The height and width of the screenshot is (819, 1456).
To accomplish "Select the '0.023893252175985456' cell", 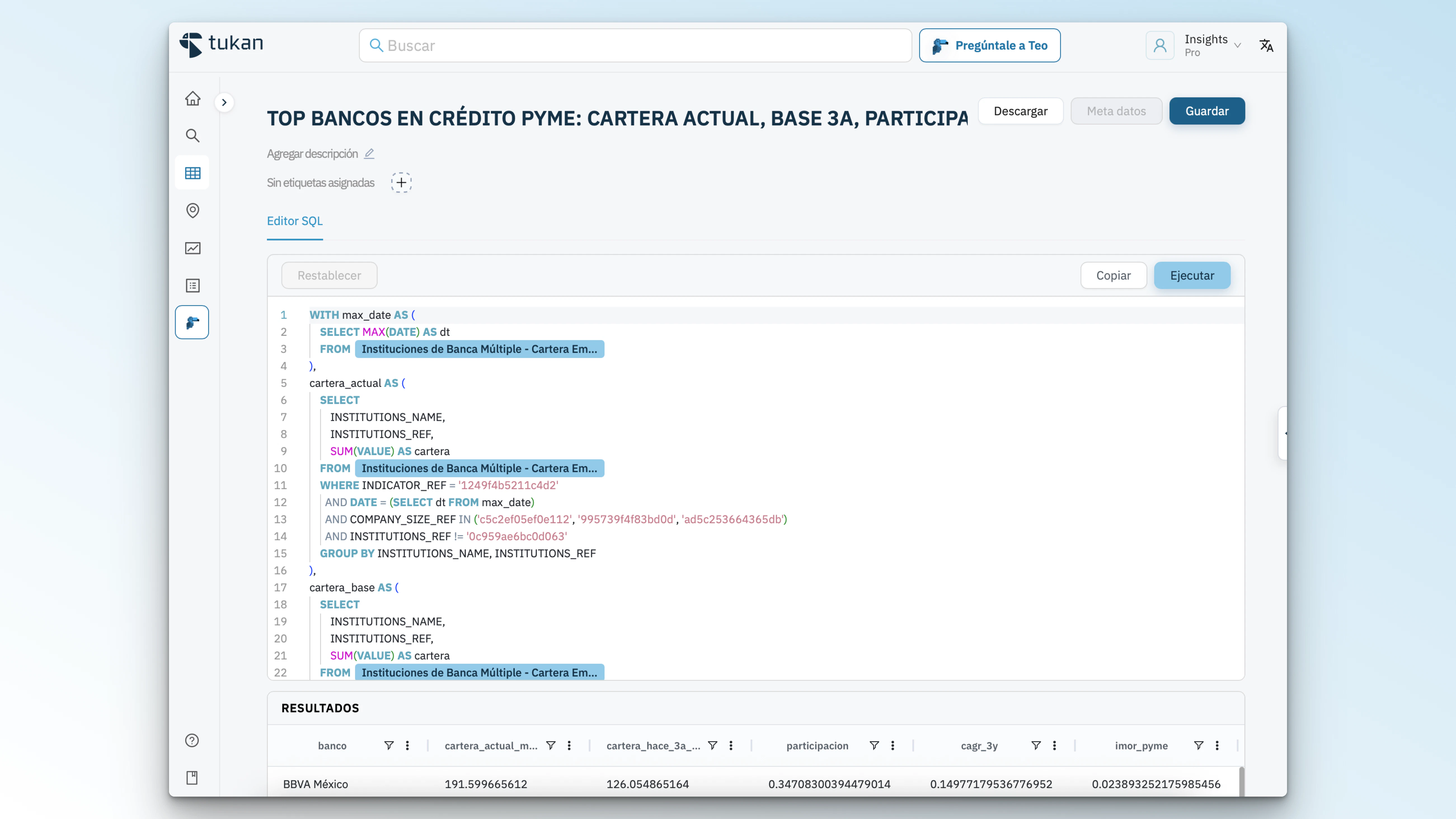I will click(1156, 784).
